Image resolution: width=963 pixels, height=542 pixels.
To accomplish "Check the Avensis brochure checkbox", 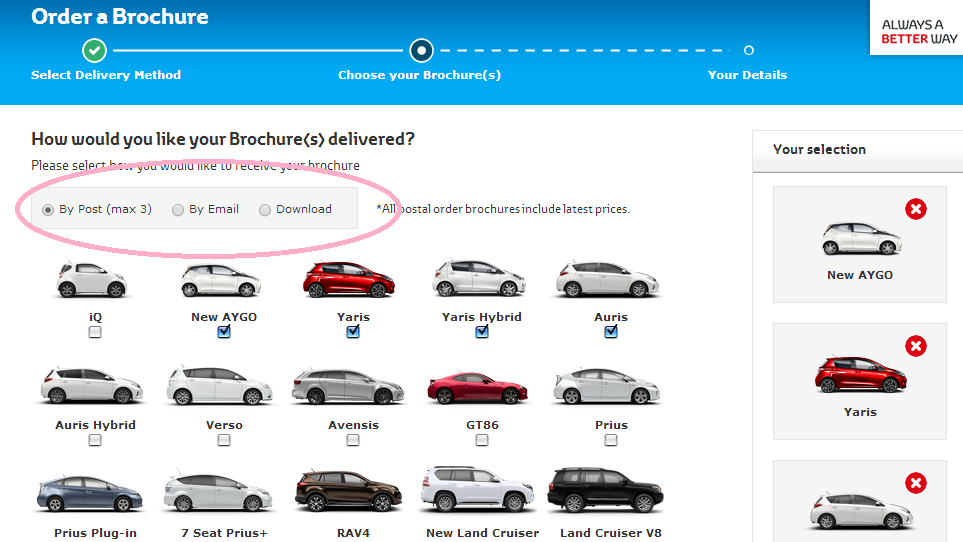I will pos(353,440).
